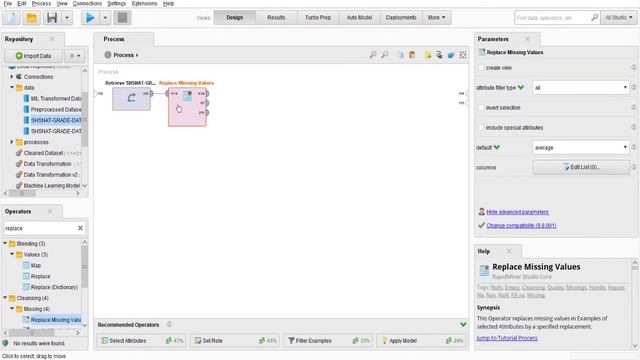Image resolution: width=640 pixels, height=360 pixels.
Task: Add recommended Apply Model operator
Action: coord(421,340)
